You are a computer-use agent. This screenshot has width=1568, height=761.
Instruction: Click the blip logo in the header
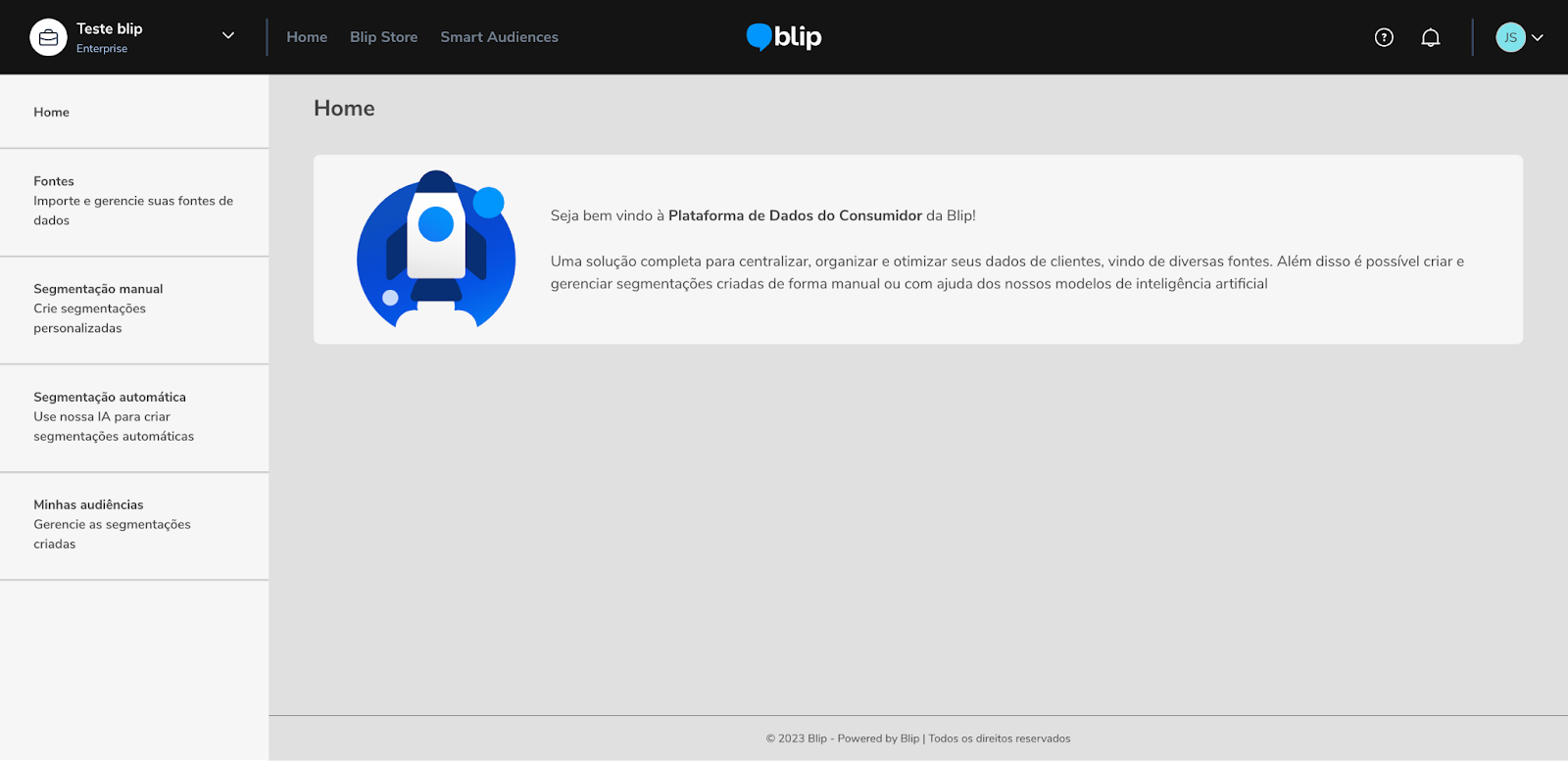(784, 37)
